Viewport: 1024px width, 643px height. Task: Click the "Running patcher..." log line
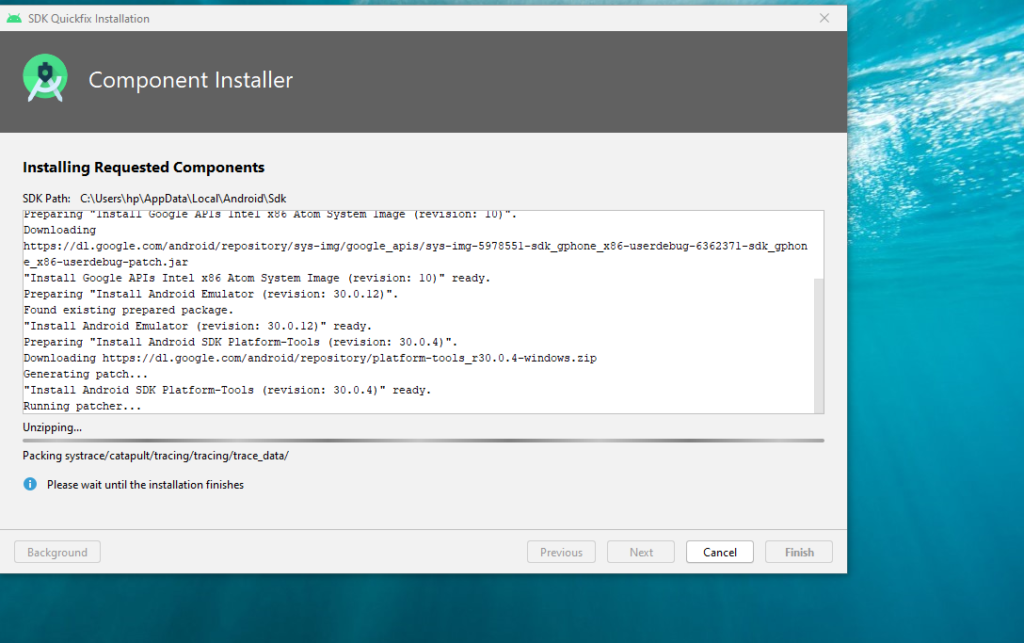click(x=82, y=406)
